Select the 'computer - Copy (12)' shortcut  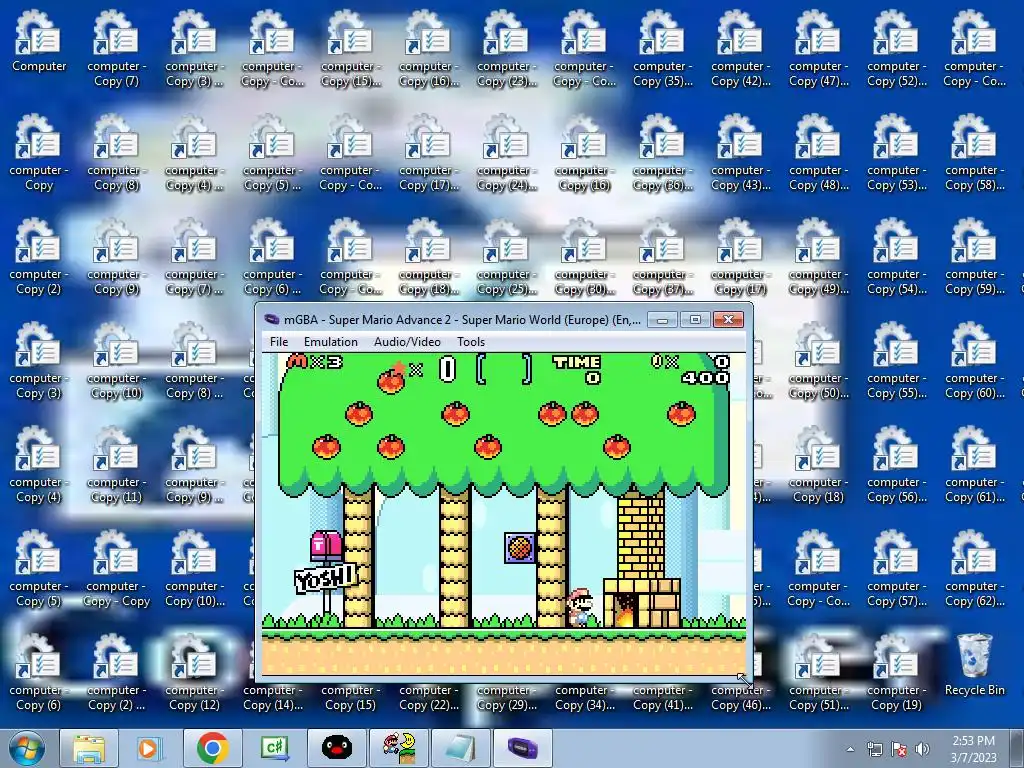(194, 671)
